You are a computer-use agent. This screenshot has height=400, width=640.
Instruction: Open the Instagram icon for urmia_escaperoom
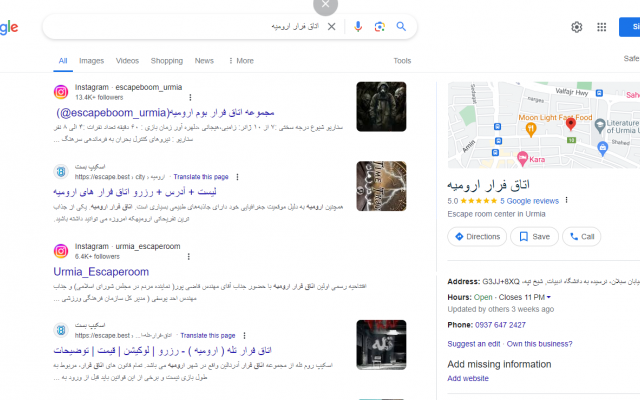coord(61,251)
